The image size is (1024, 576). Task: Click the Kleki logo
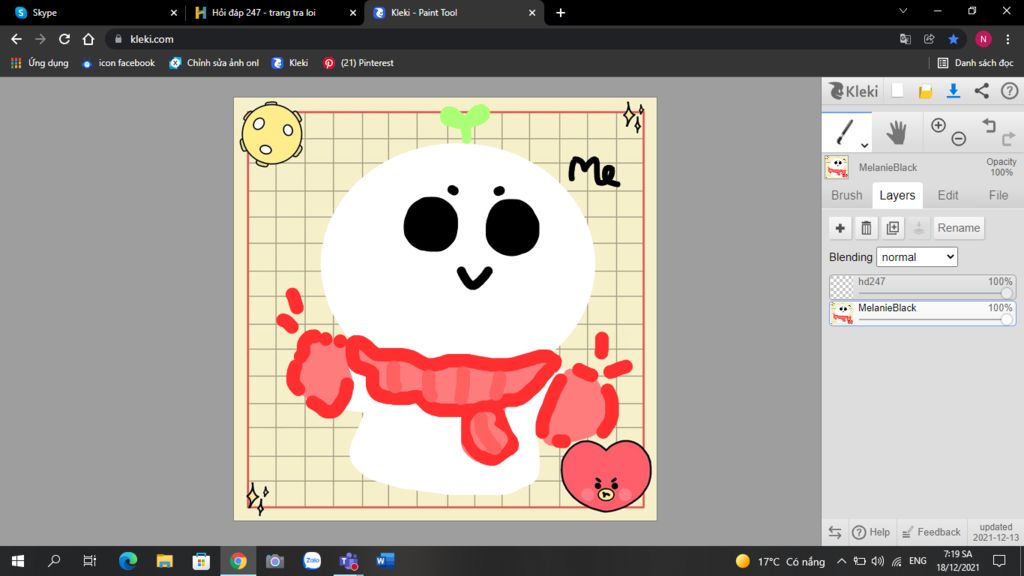pyautogui.click(x=854, y=91)
